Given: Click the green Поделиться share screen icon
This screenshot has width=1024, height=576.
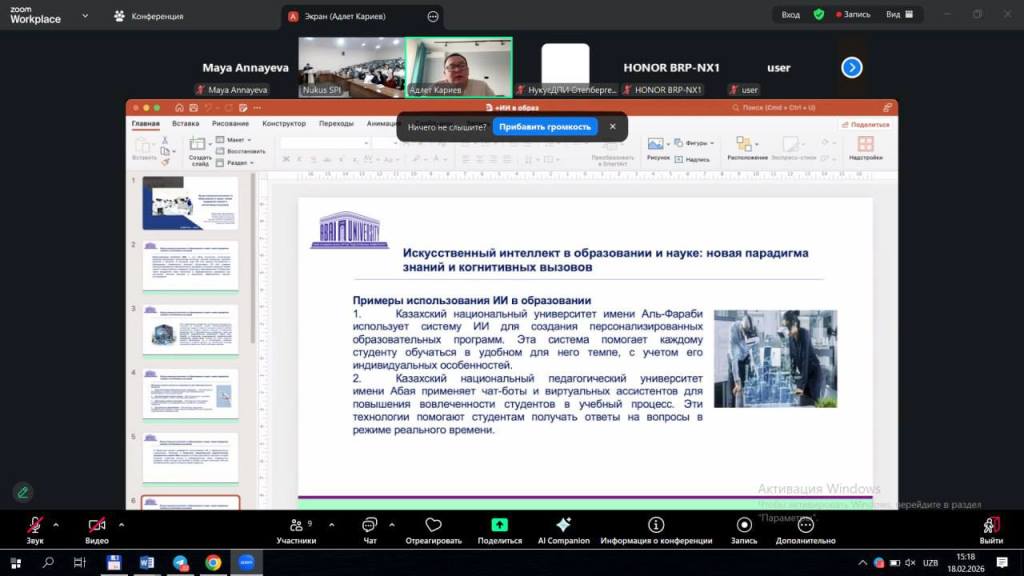Looking at the screenshot, I should coord(499,525).
